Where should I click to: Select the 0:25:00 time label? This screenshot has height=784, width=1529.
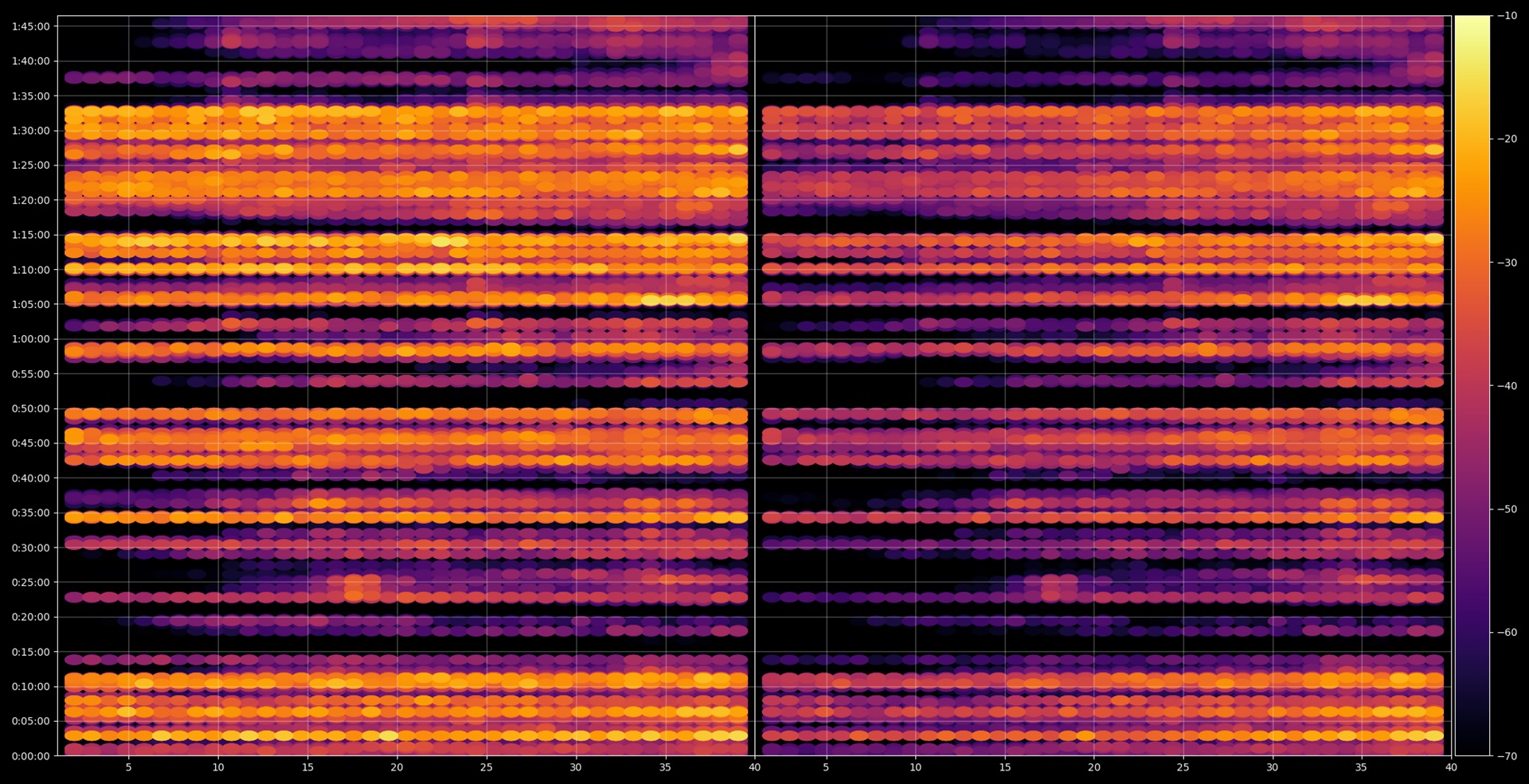[x=30, y=582]
